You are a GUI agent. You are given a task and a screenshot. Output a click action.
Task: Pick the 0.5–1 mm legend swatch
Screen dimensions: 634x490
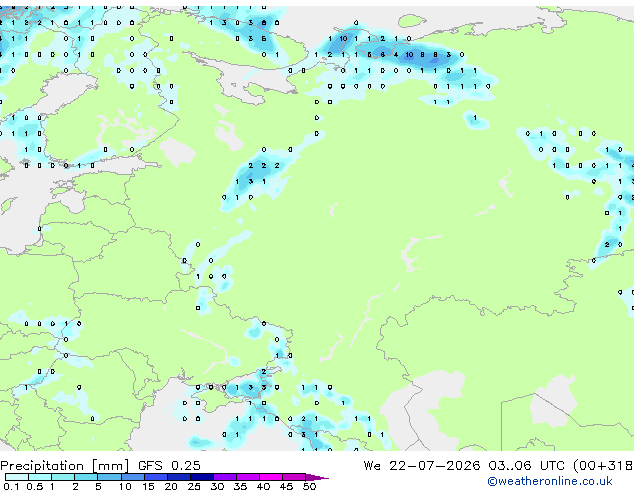click(x=40, y=477)
